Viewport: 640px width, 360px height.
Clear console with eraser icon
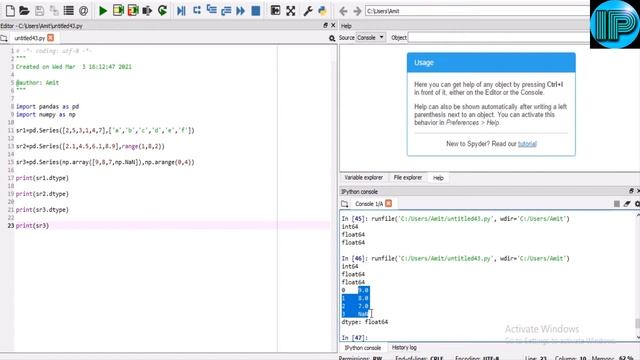click(x=627, y=204)
